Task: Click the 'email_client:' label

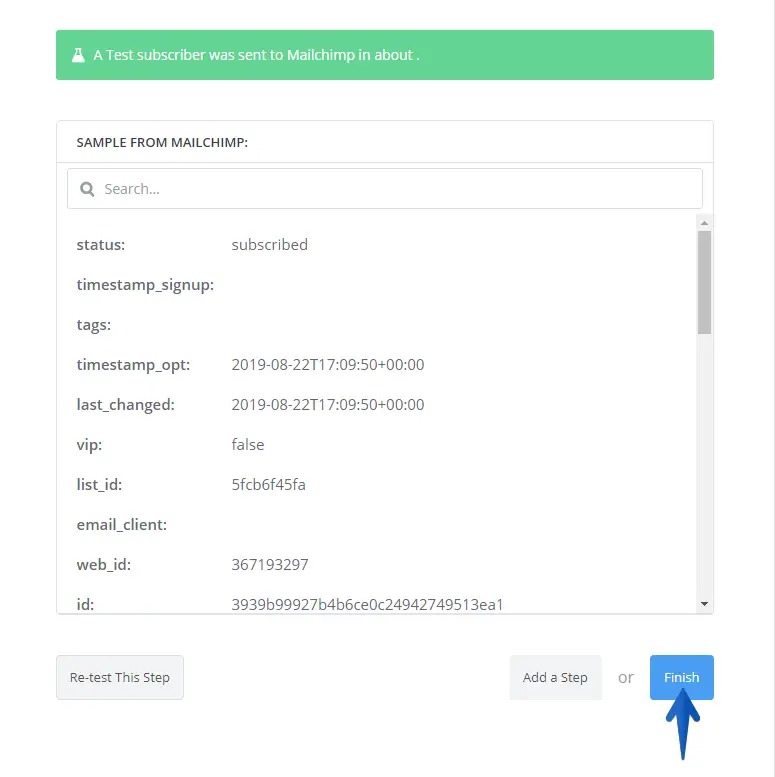Action: [121, 525]
